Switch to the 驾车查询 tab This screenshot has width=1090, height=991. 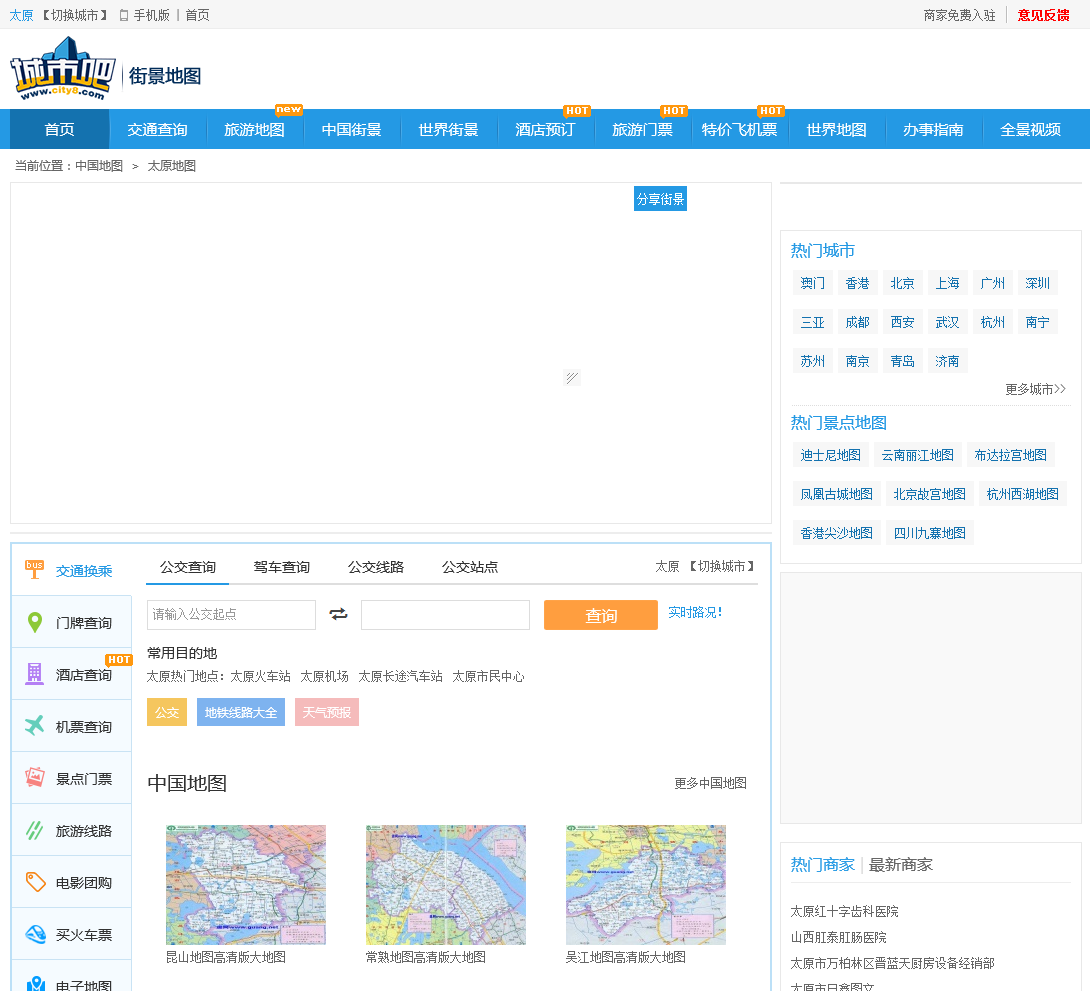coord(281,567)
